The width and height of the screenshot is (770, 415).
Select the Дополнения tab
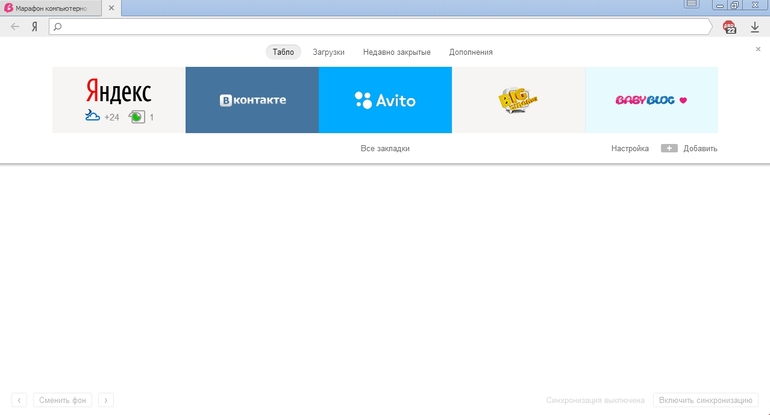click(470, 52)
